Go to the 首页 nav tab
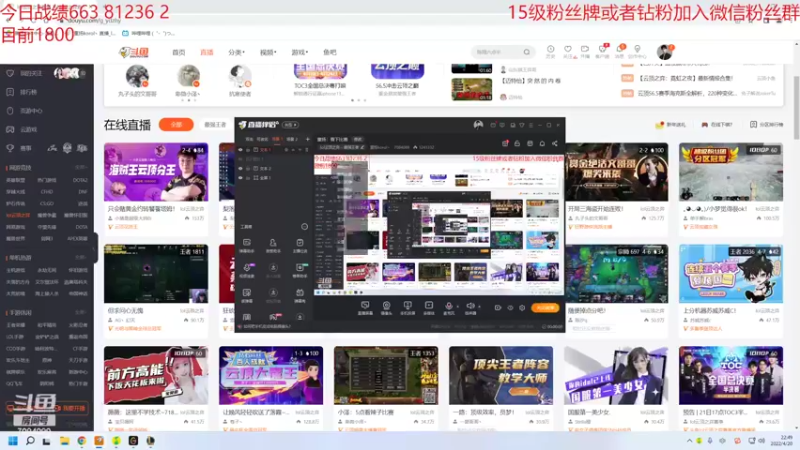 tap(179, 52)
